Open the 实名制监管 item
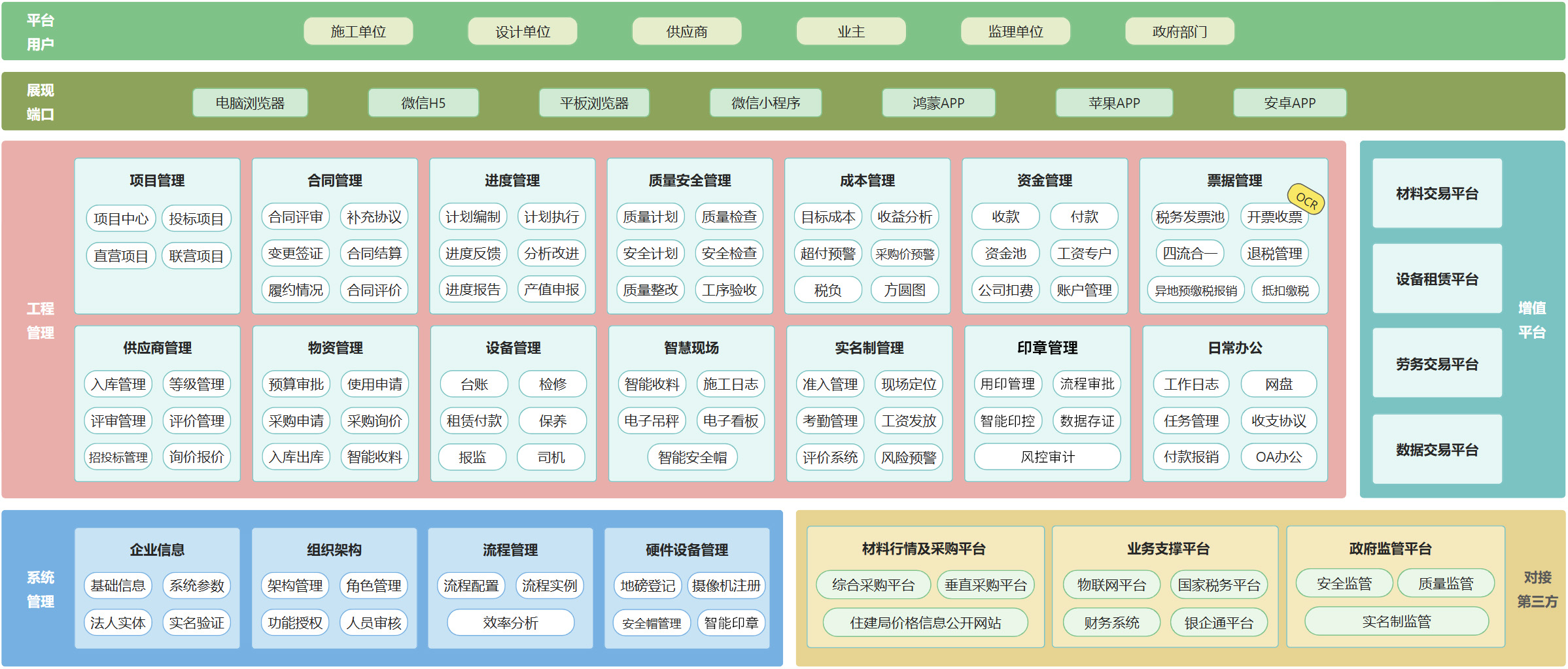 tap(1396, 621)
